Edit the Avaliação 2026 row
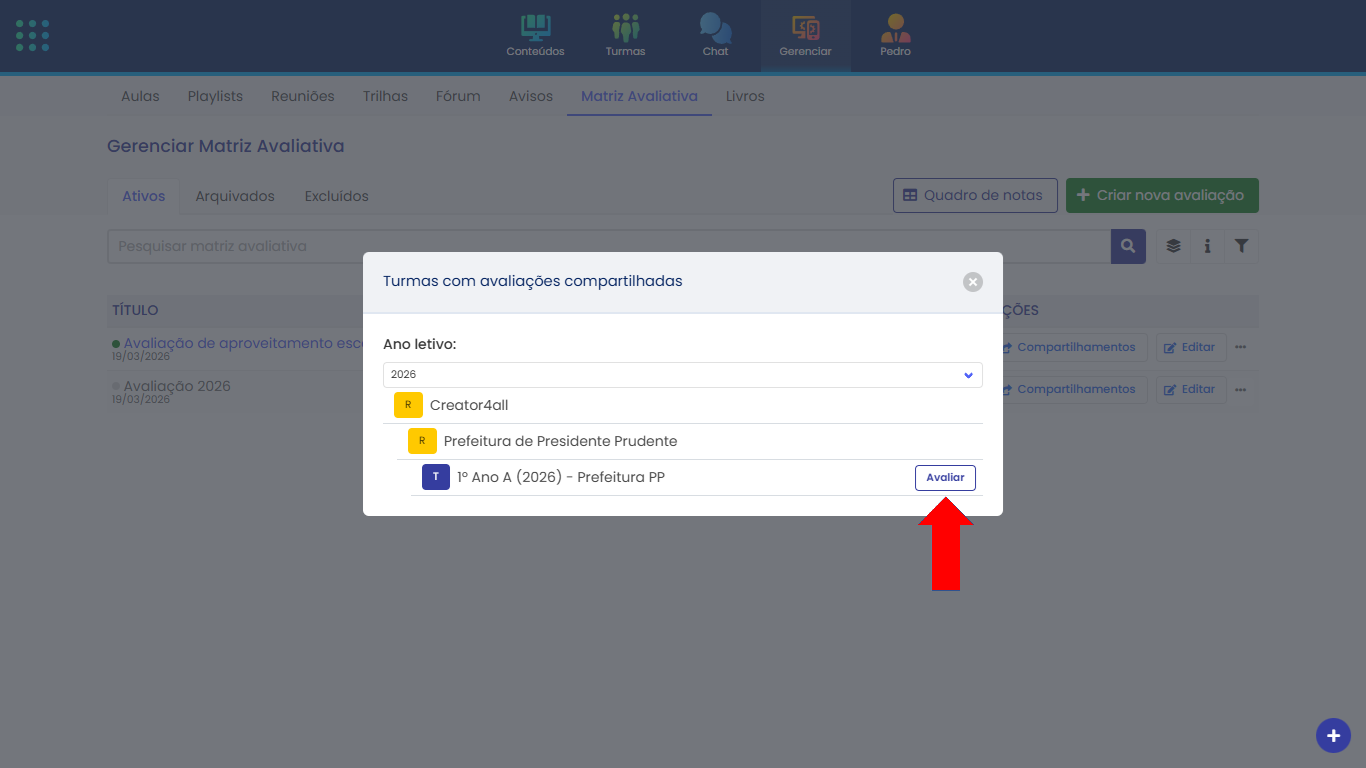 click(1191, 389)
